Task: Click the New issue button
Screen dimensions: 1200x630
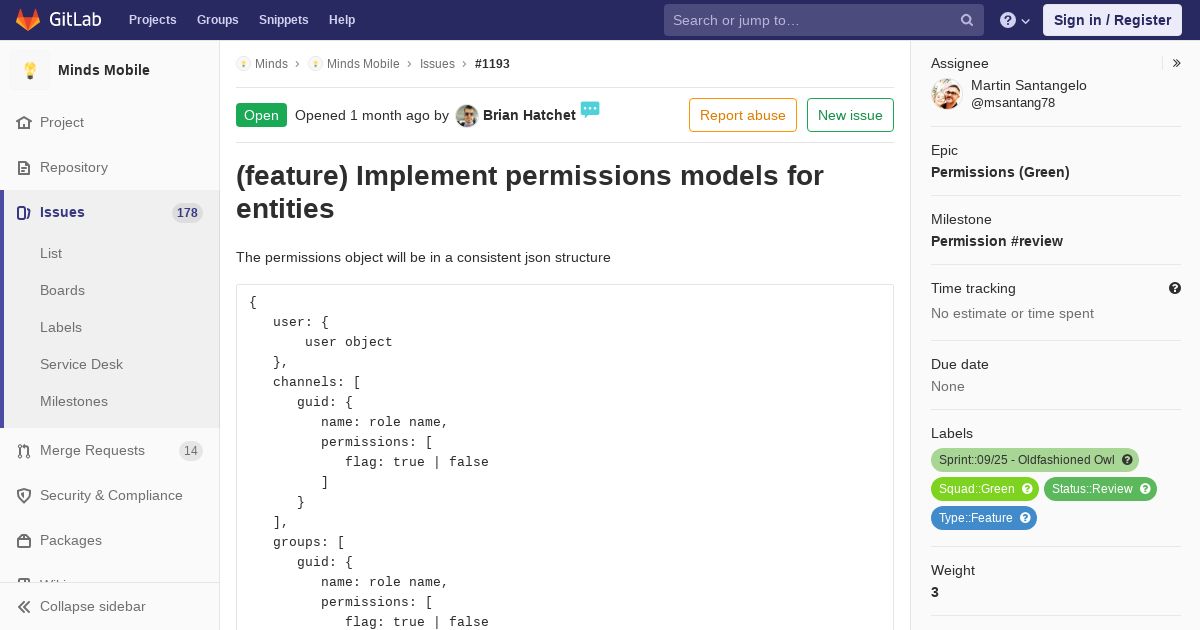Action: coord(850,115)
